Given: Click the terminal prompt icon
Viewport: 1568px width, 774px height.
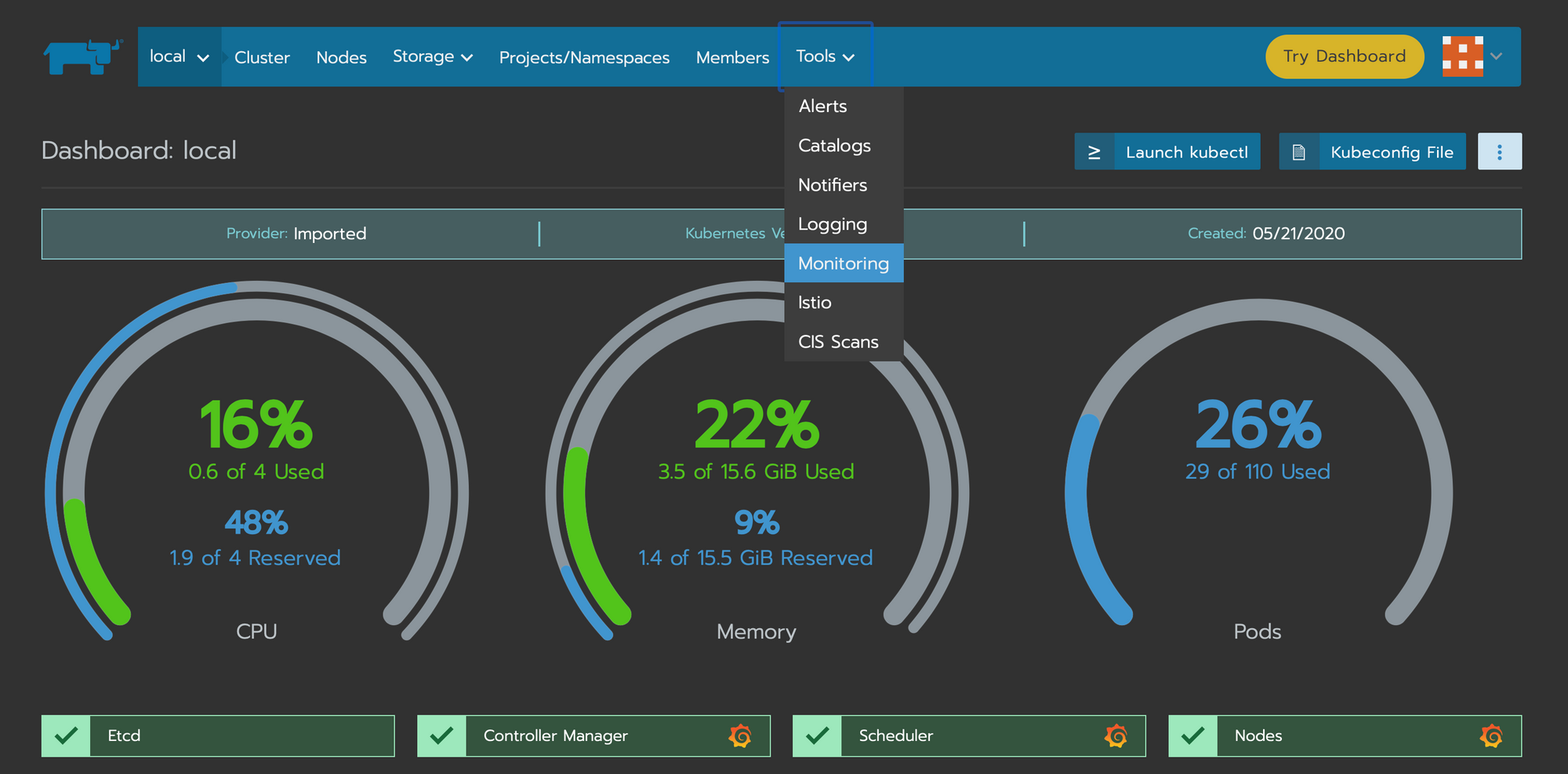Looking at the screenshot, I should (x=1094, y=151).
